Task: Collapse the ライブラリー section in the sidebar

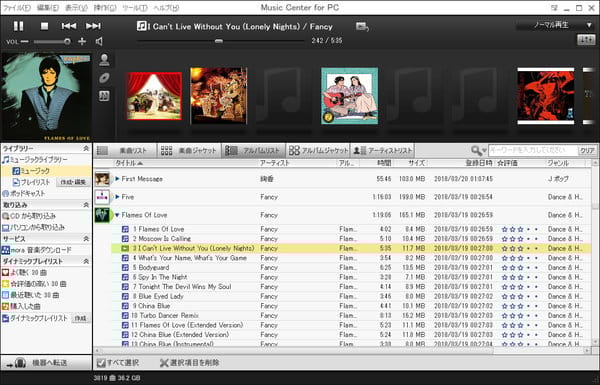Action: (x=86, y=148)
